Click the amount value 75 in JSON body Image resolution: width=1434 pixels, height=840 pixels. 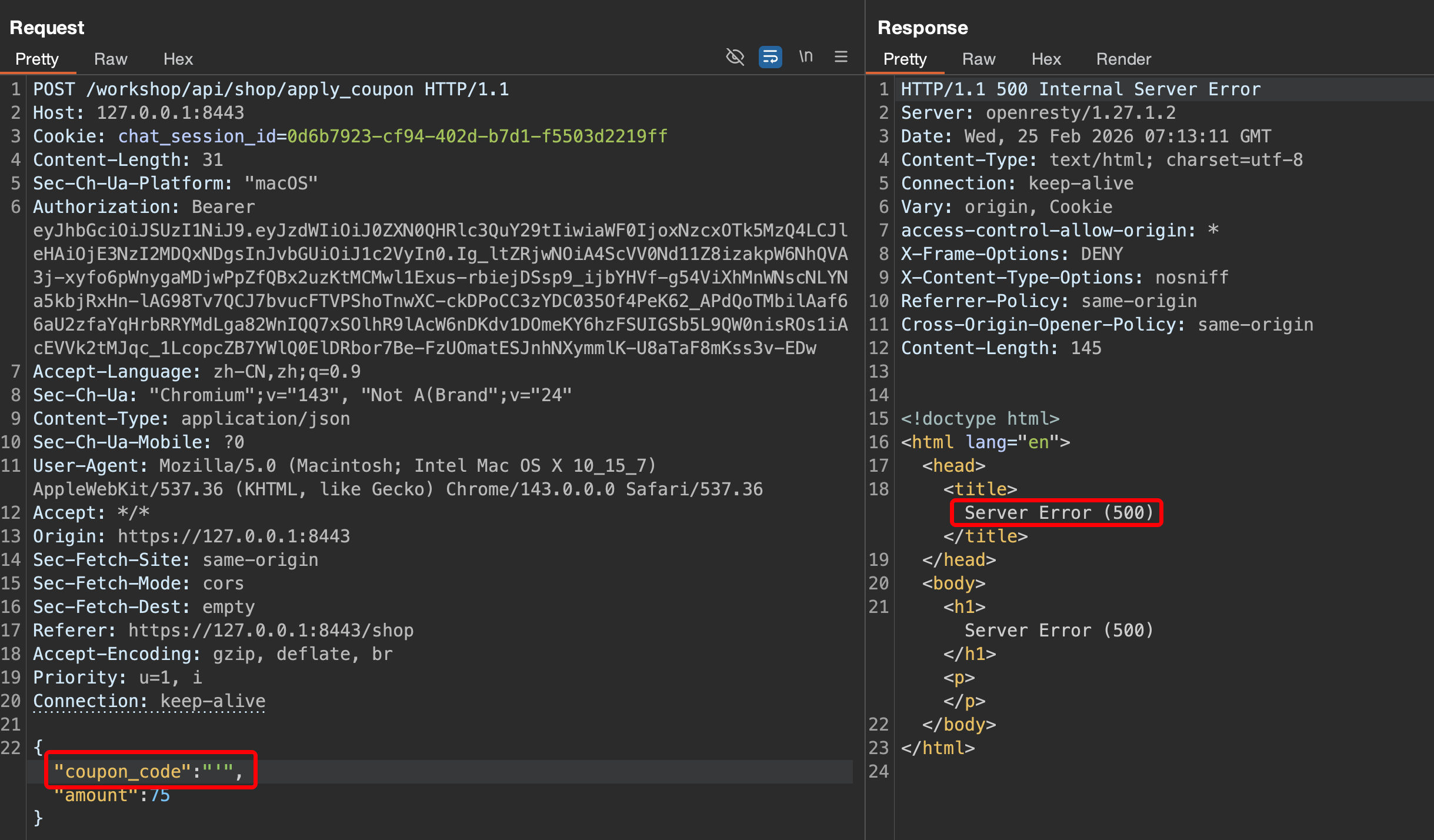click(160, 795)
